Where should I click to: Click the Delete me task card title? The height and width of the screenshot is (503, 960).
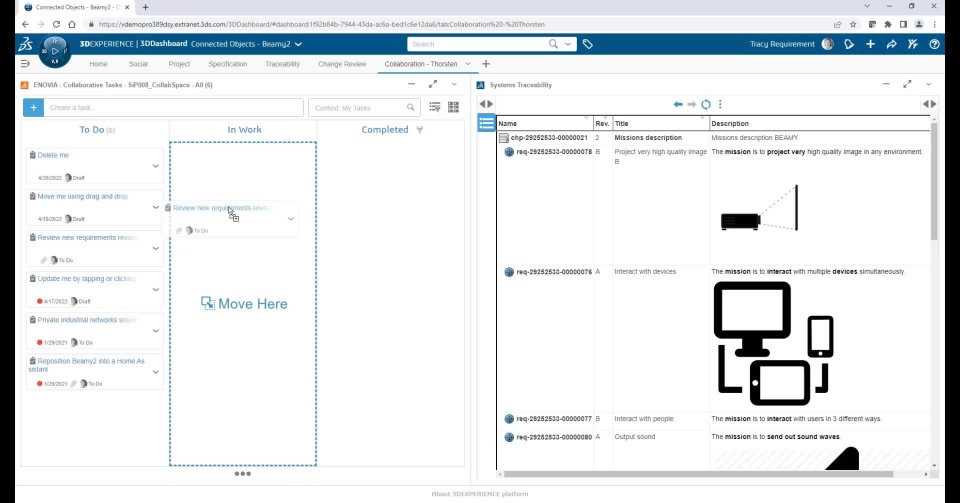pyautogui.click(x=53, y=155)
